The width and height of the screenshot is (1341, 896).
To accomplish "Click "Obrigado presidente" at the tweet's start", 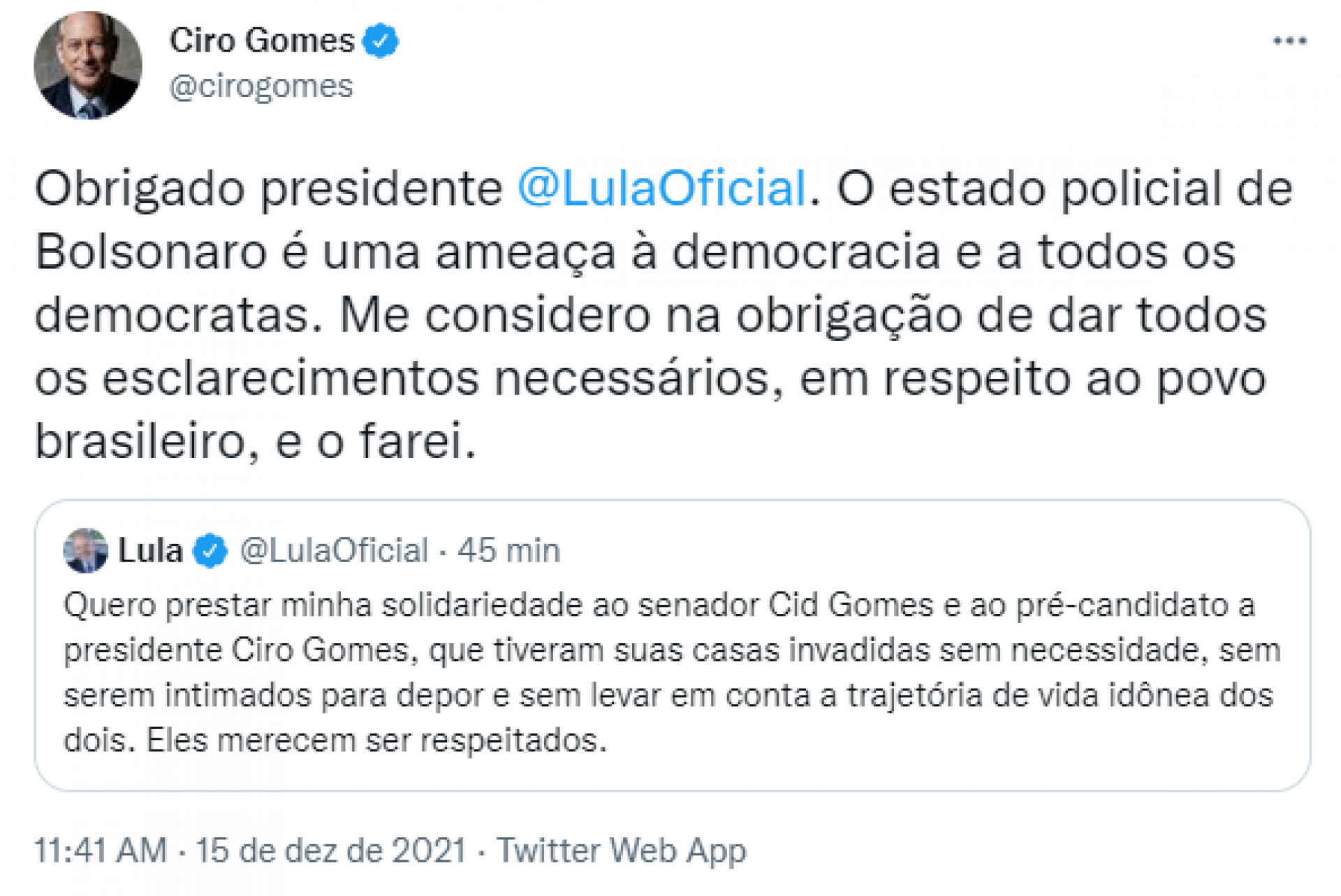I will point(269,189).
